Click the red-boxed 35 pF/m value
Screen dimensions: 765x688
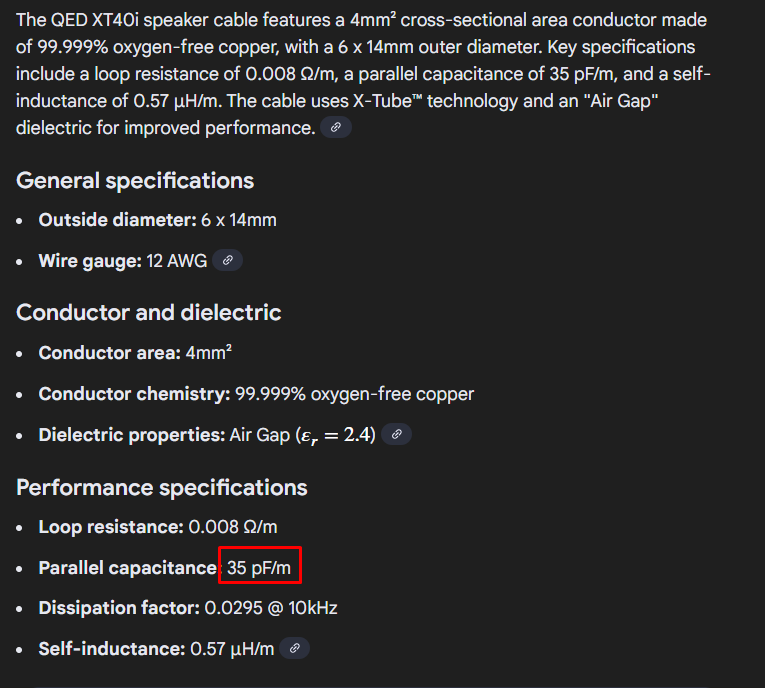259,568
